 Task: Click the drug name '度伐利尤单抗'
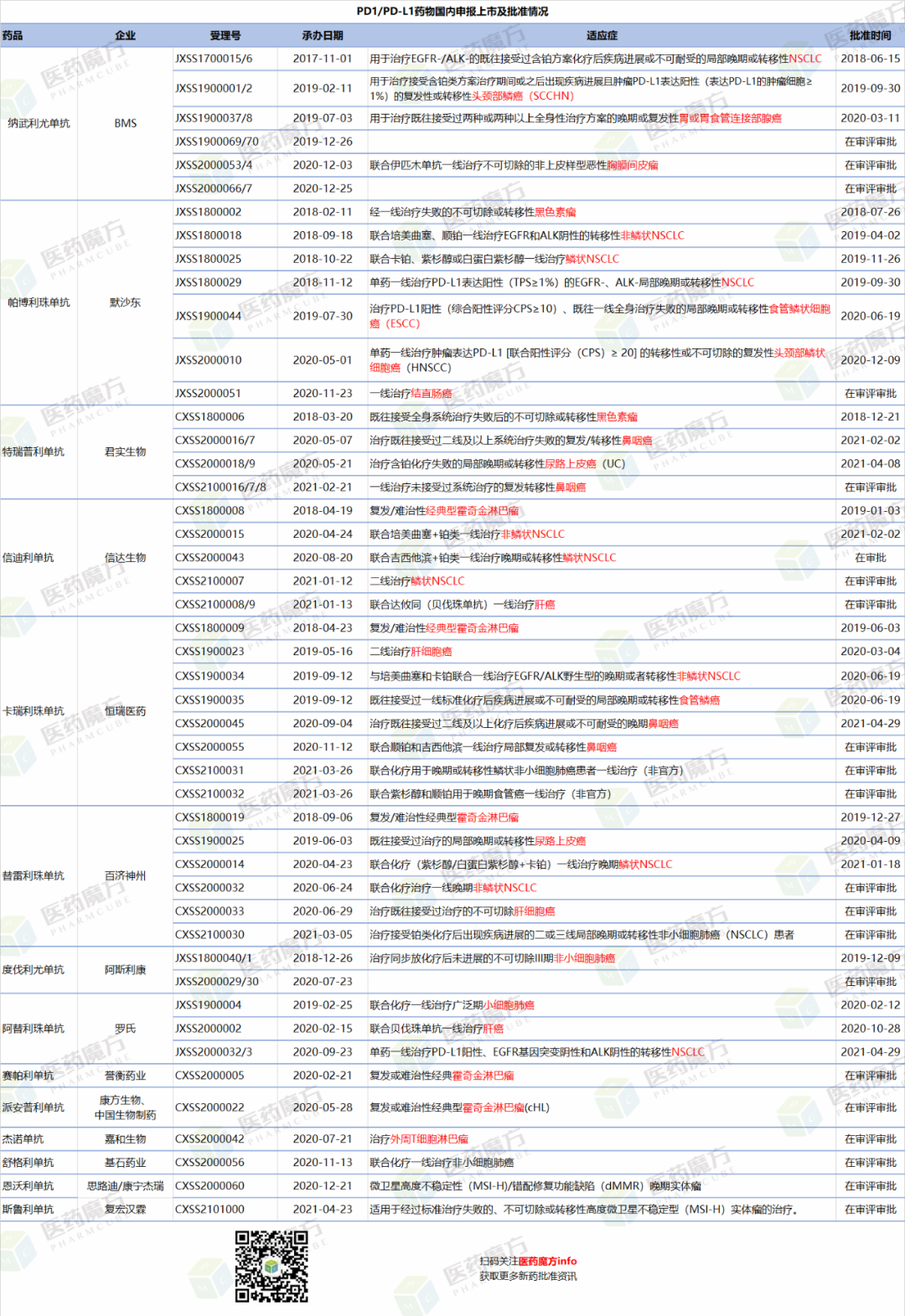34,969
